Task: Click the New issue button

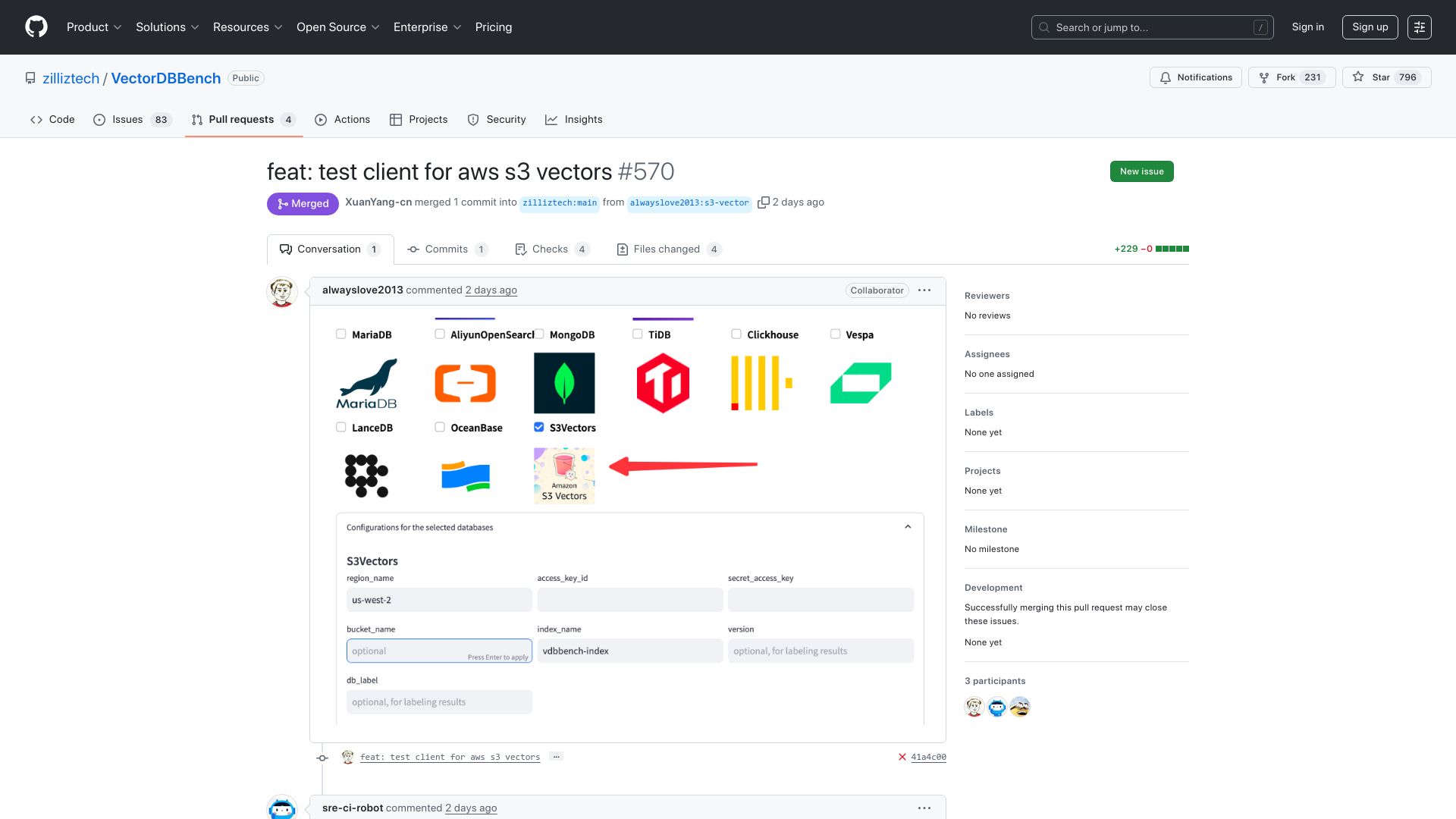Action: tap(1141, 171)
